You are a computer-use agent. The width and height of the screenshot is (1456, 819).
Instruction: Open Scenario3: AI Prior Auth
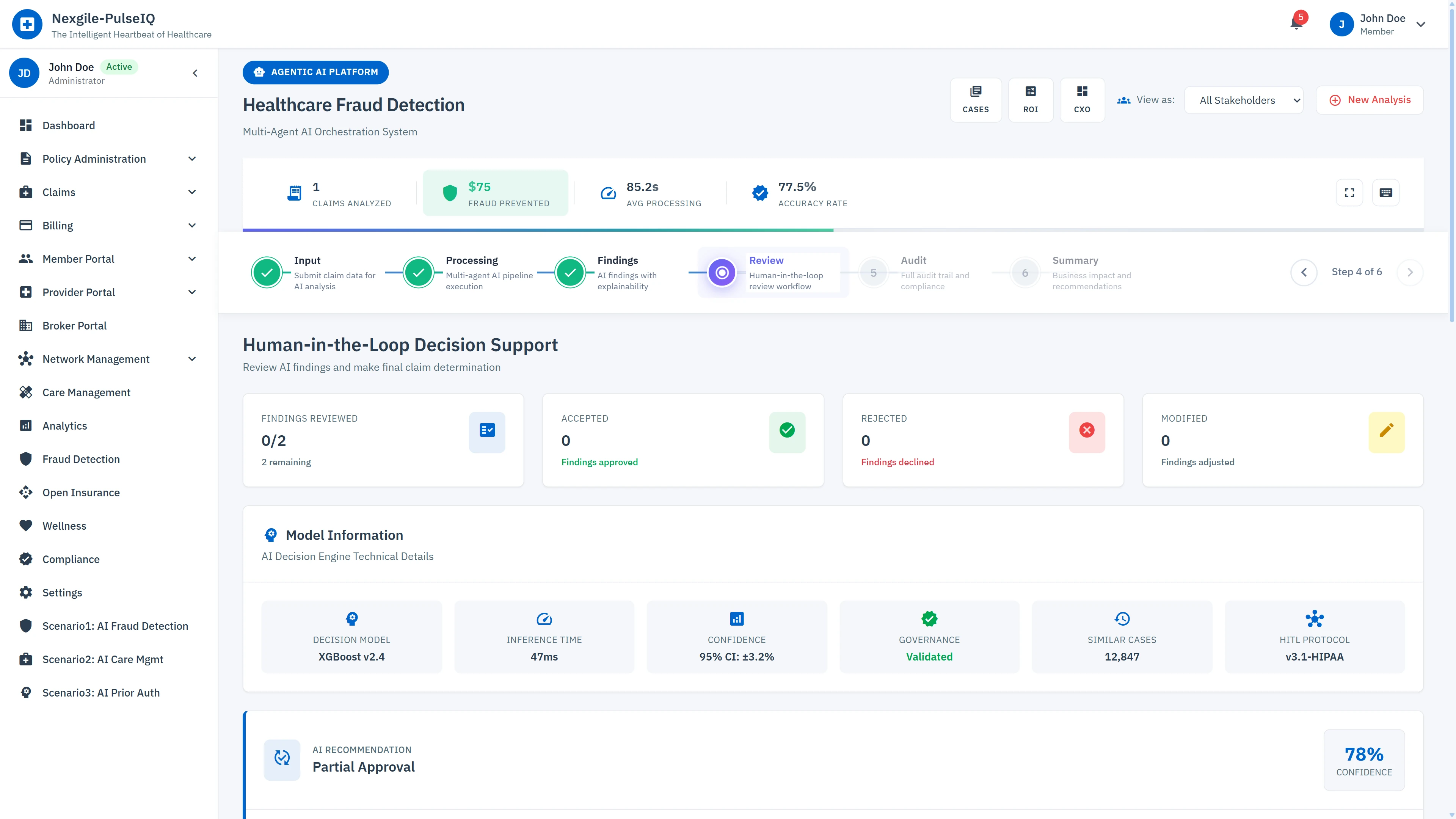pyautogui.click(x=101, y=692)
